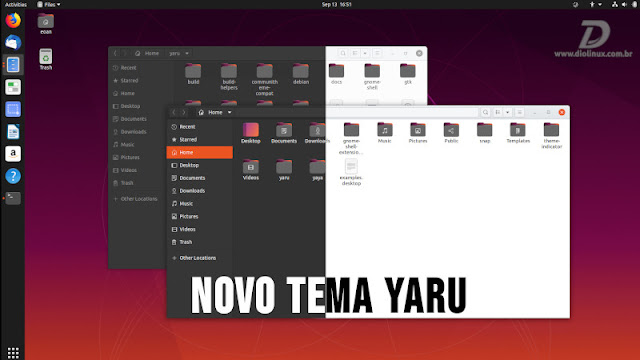Open hamburger menu in back yaru window
The width and height of the screenshot is (640, 360).
pyautogui.click(x=377, y=53)
